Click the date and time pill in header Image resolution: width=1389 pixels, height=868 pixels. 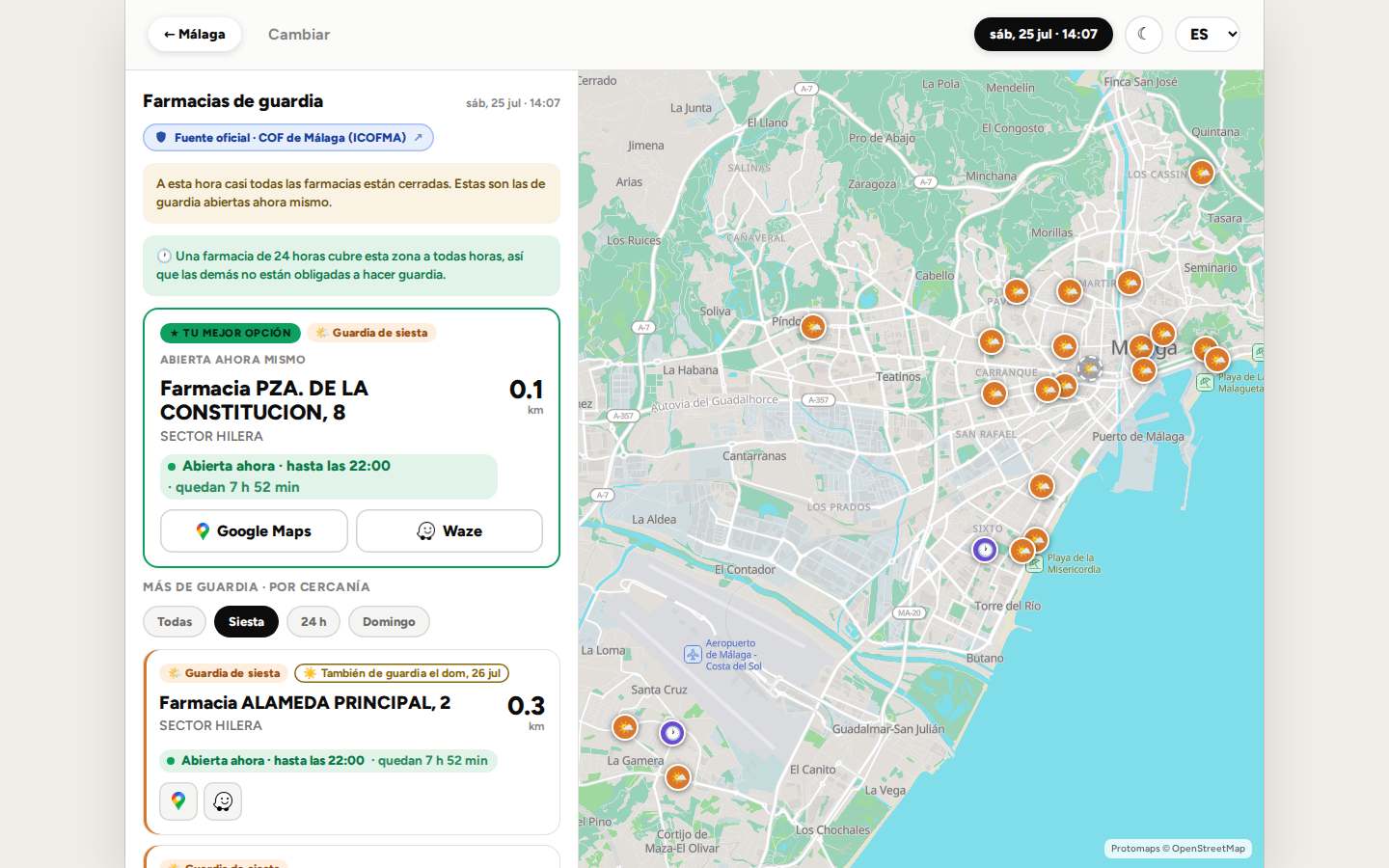pyautogui.click(x=1044, y=35)
